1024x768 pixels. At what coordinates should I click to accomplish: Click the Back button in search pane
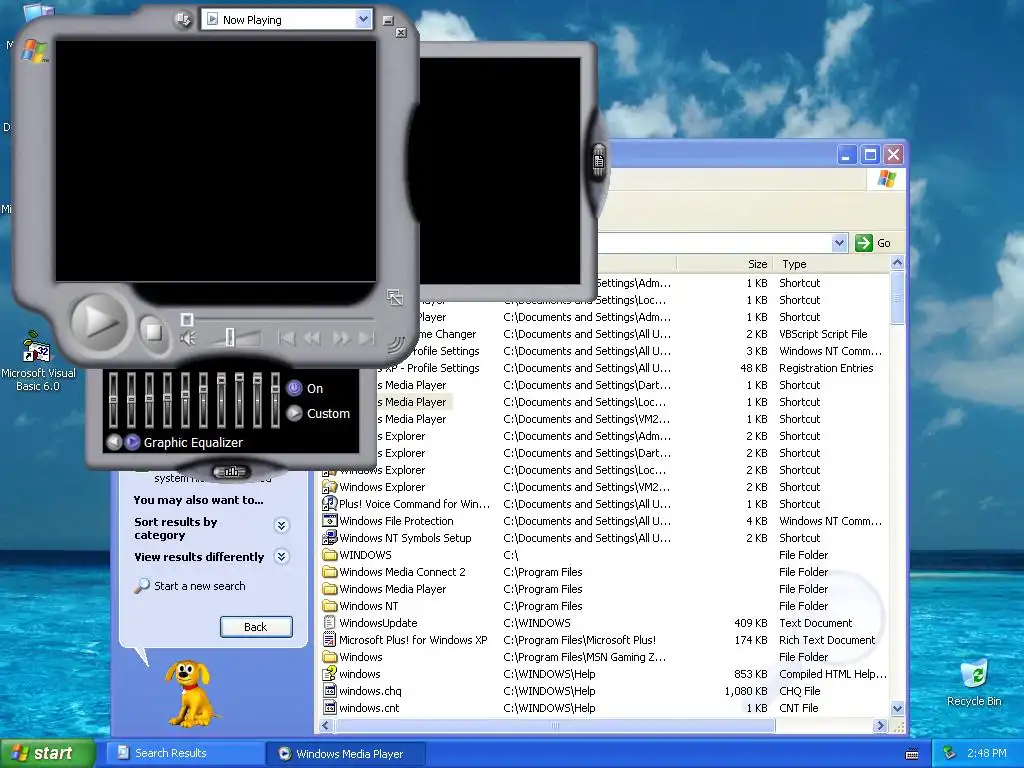pos(256,627)
